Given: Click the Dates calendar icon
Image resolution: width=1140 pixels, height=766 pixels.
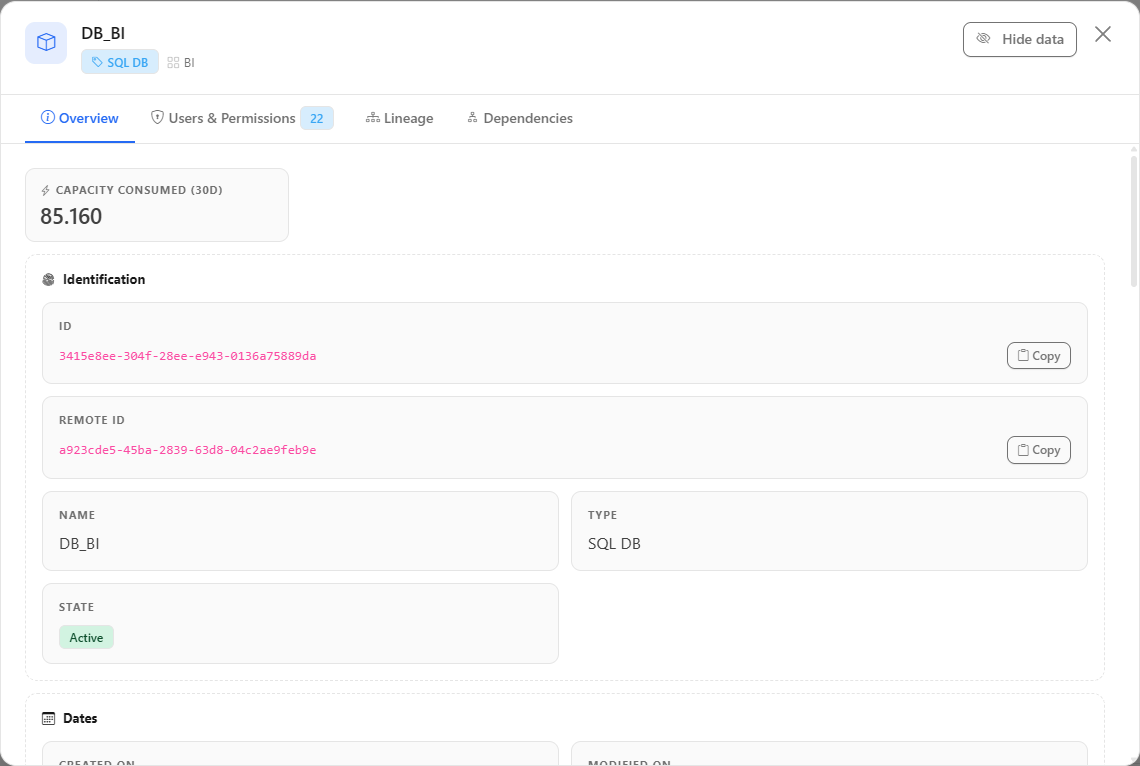Looking at the screenshot, I should pos(49,719).
